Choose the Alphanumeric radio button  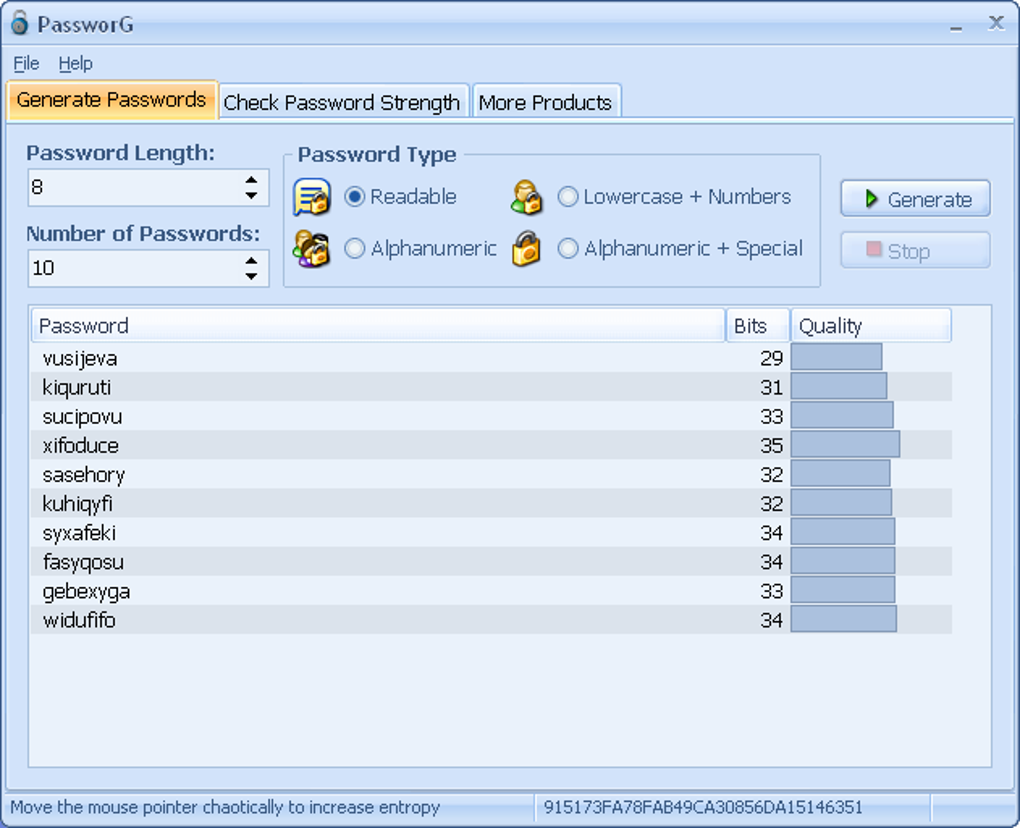click(355, 248)
